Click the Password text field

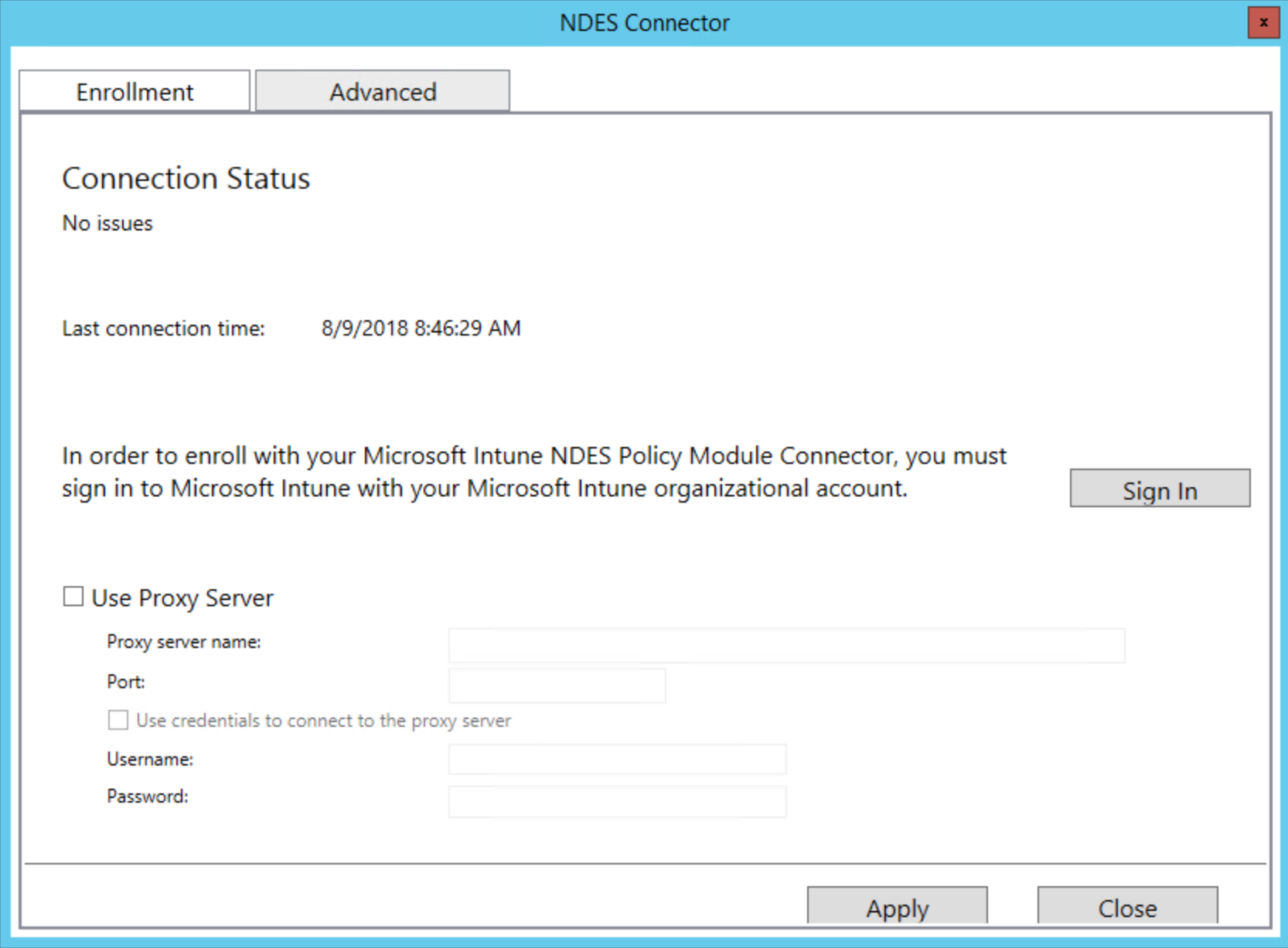pos(617,801)
